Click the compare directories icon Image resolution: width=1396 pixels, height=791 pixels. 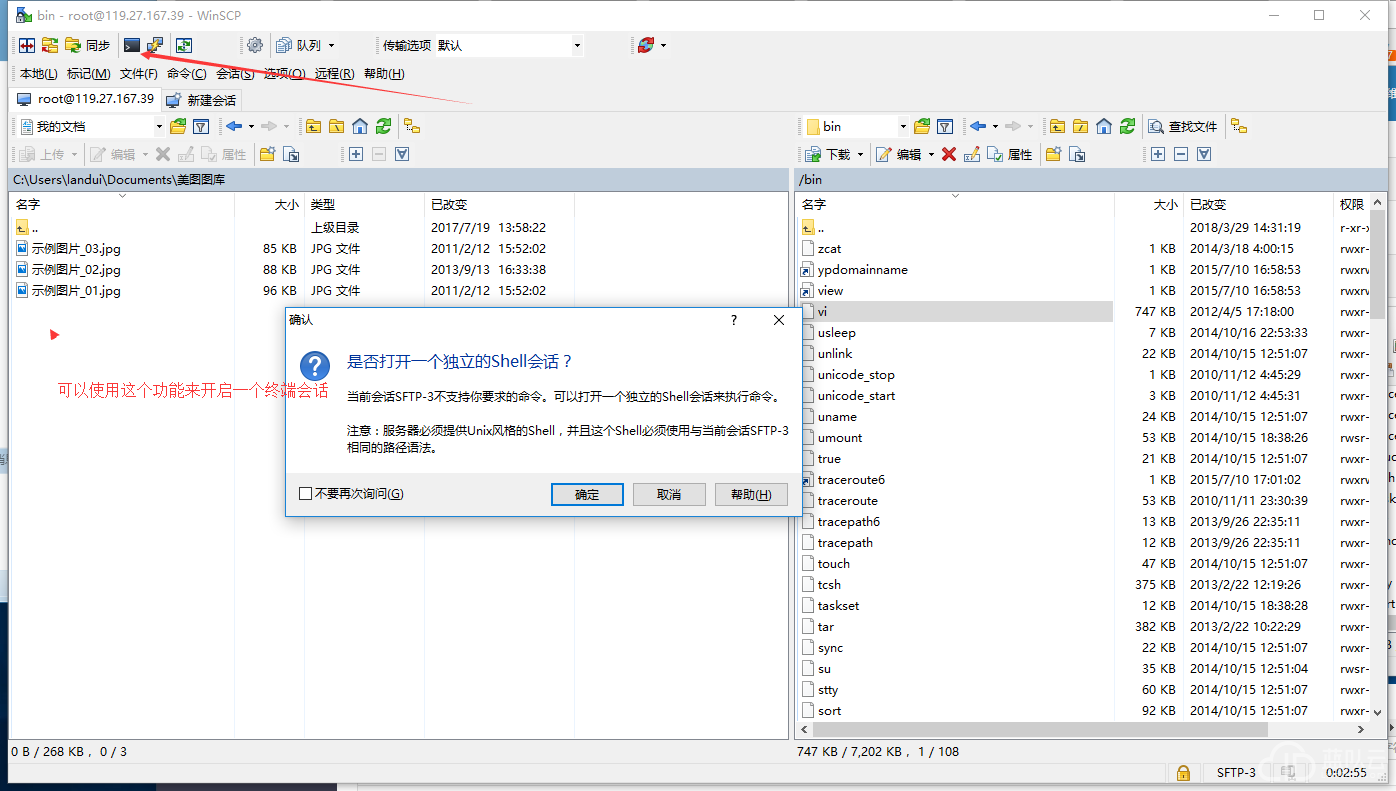point(27,45)
